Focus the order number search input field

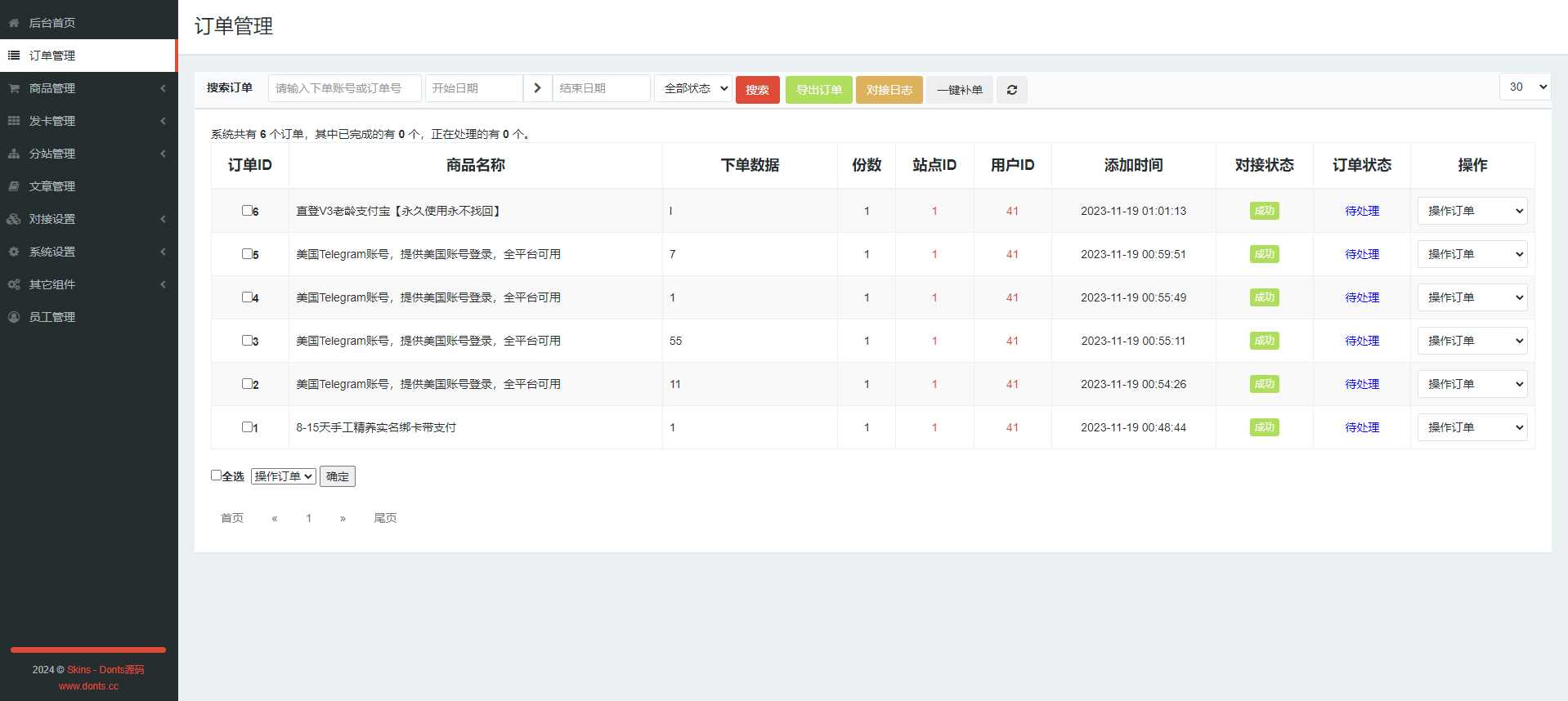(x=344, y=88)
